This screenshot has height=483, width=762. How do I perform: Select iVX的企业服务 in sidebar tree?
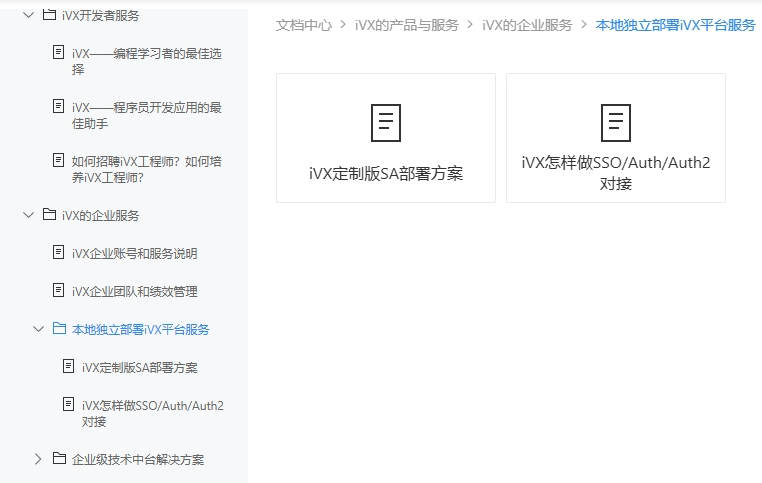coord(101,215)
